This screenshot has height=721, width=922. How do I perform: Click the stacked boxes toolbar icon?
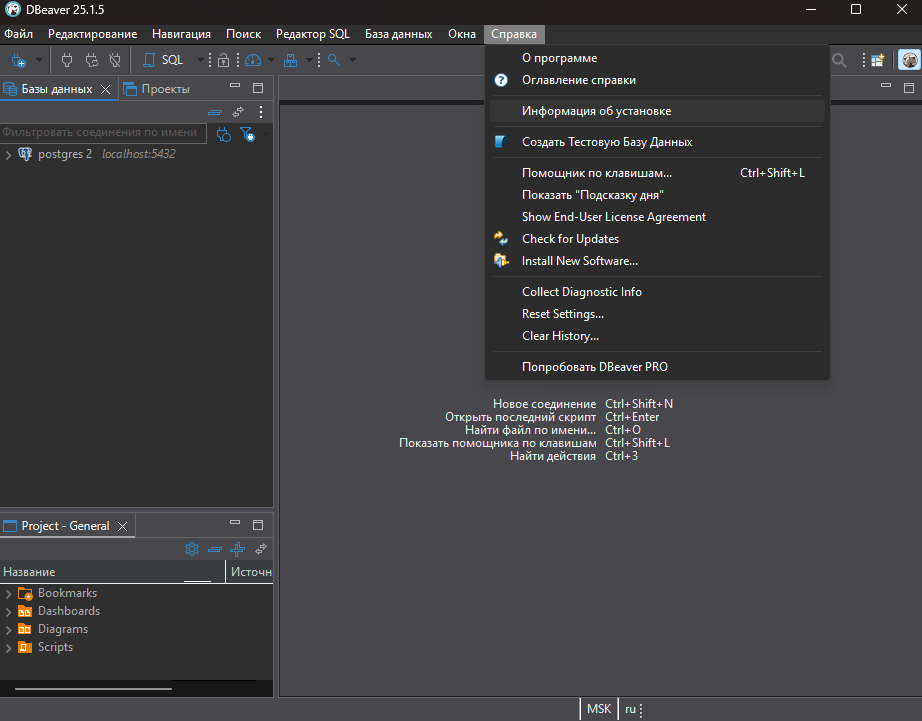point(290,60)
